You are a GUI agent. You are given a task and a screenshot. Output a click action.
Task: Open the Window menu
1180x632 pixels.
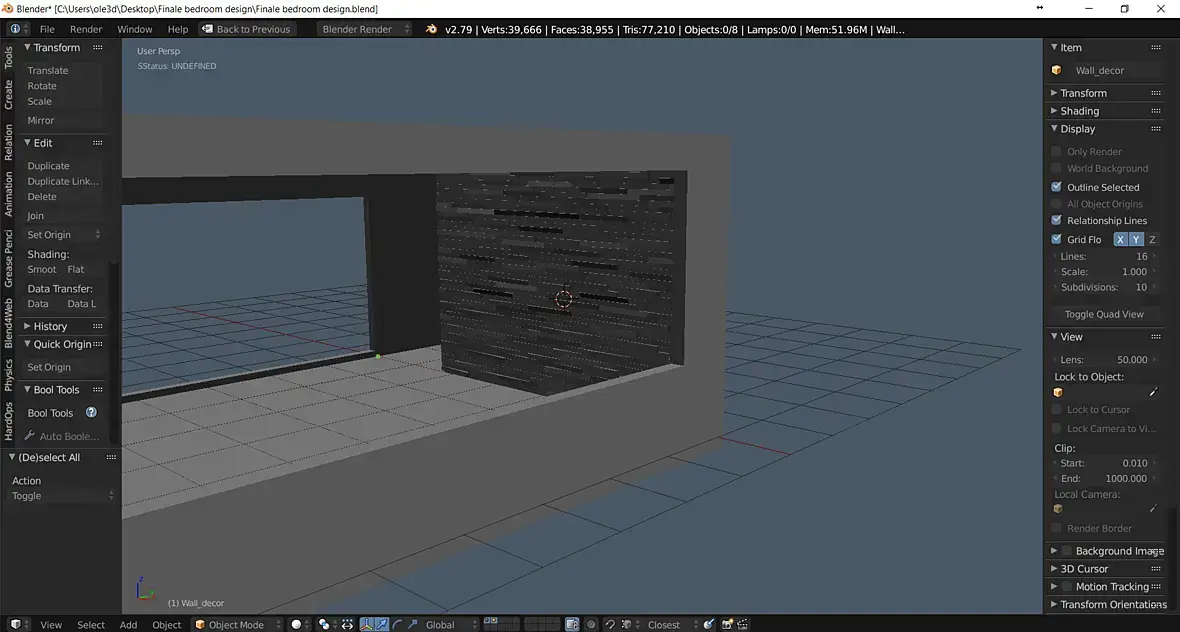click(135, 29)
